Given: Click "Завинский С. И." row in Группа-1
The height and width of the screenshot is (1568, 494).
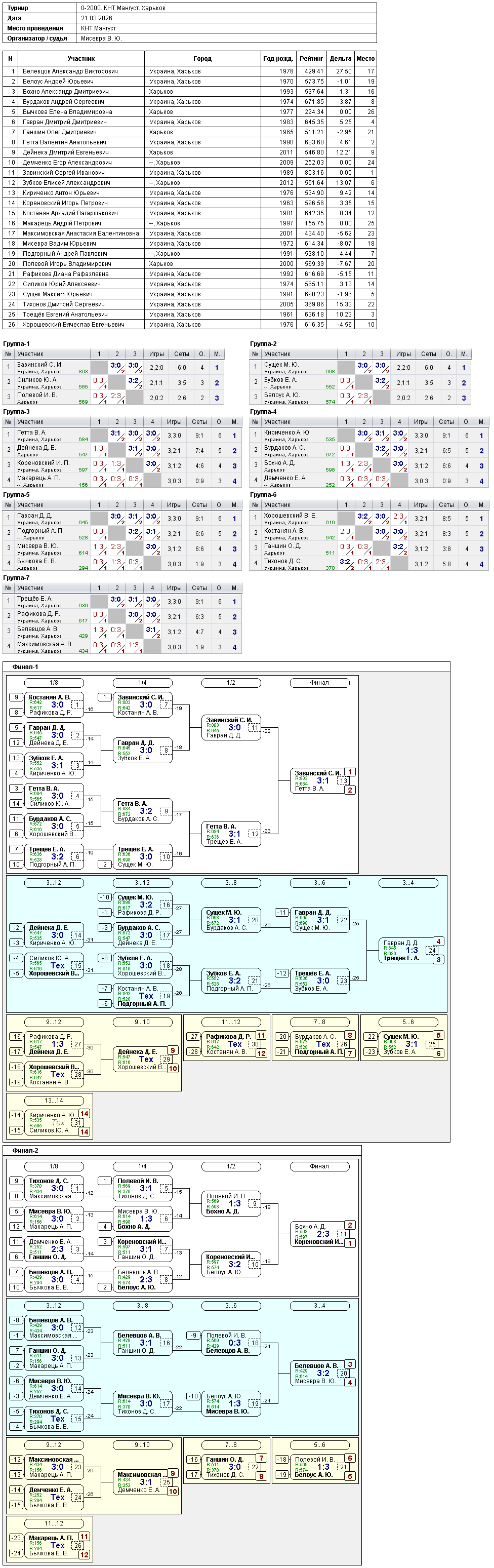Looking at the screenshot, I should point(113,368).
